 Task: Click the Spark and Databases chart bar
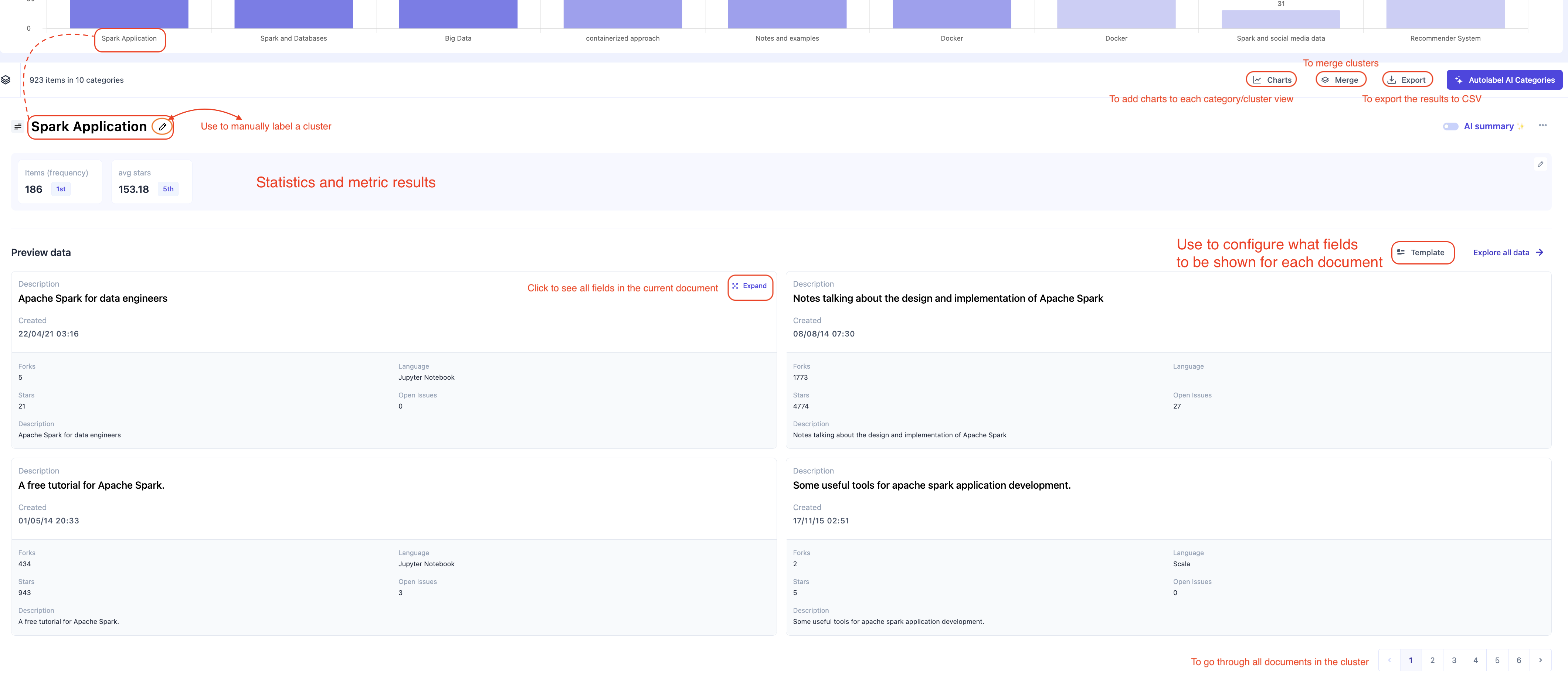click(x=293, y=14)
